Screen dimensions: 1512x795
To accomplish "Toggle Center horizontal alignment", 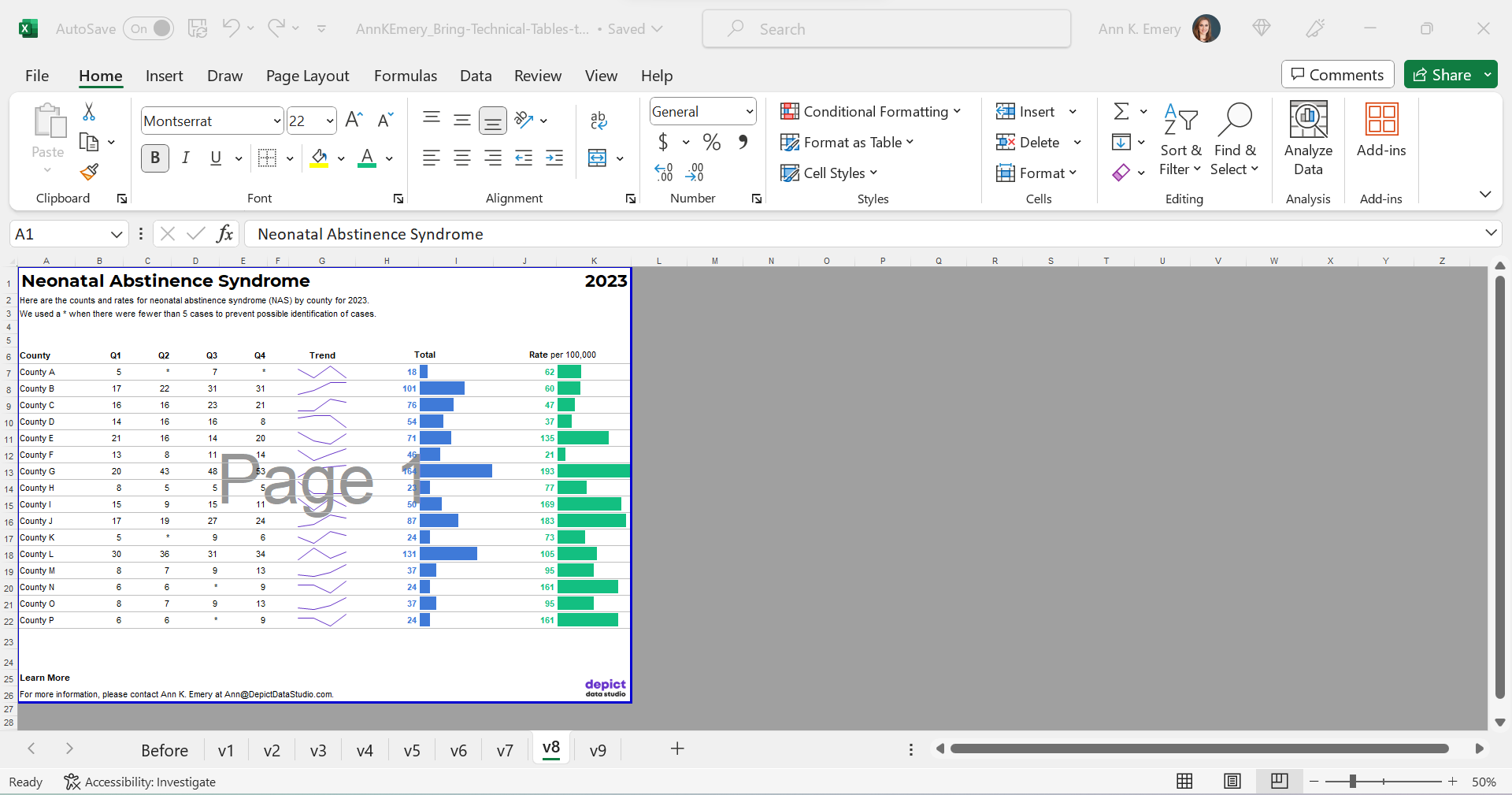I will coord(462,158).
